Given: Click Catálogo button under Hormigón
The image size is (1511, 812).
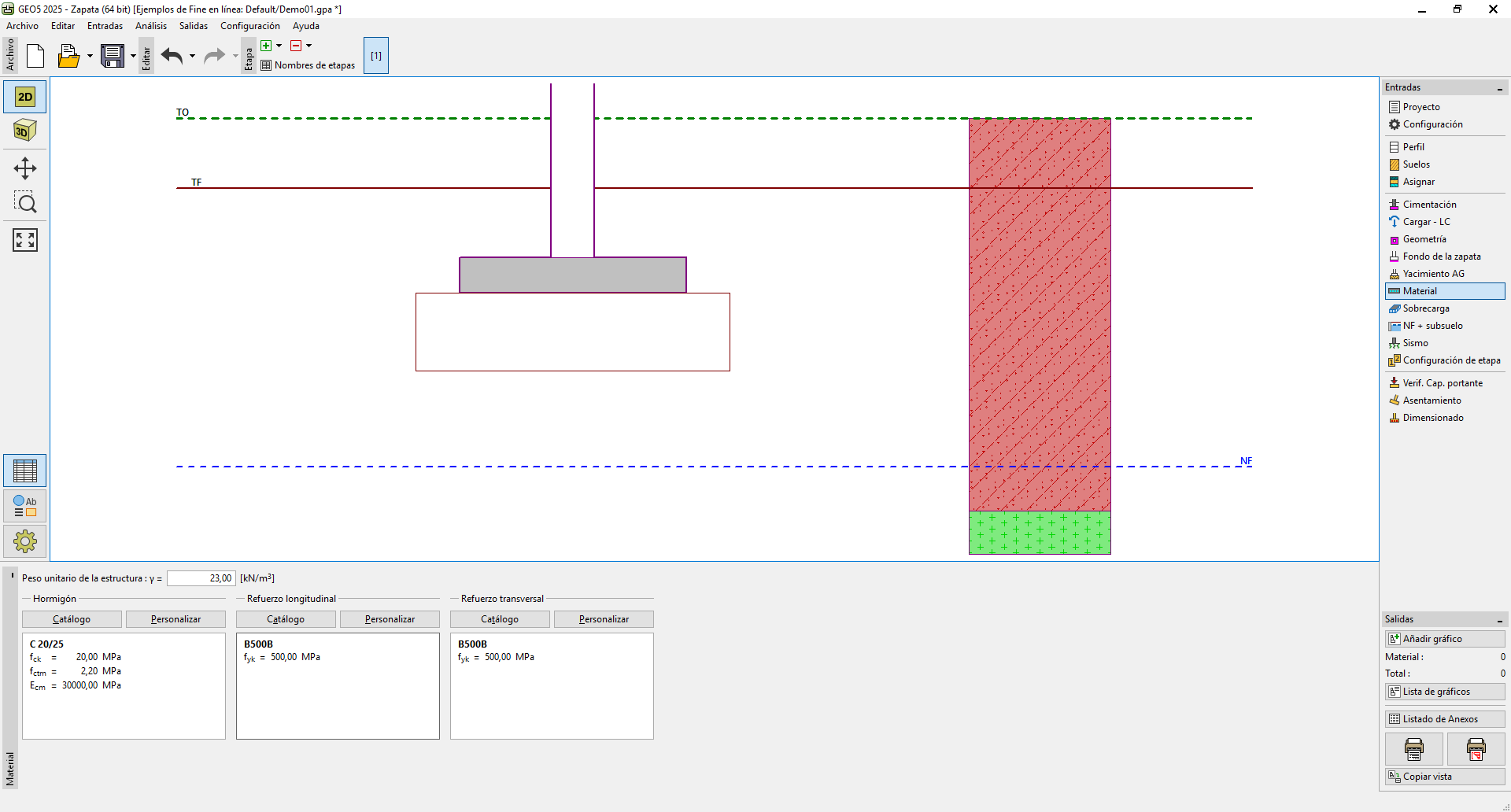Looking at the screenshot, I should (x=72, y=619).
